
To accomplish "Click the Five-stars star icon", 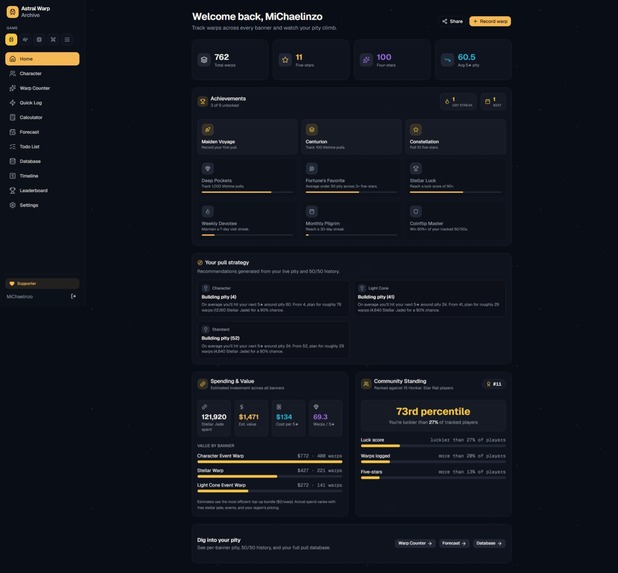I will pos(285,60).
